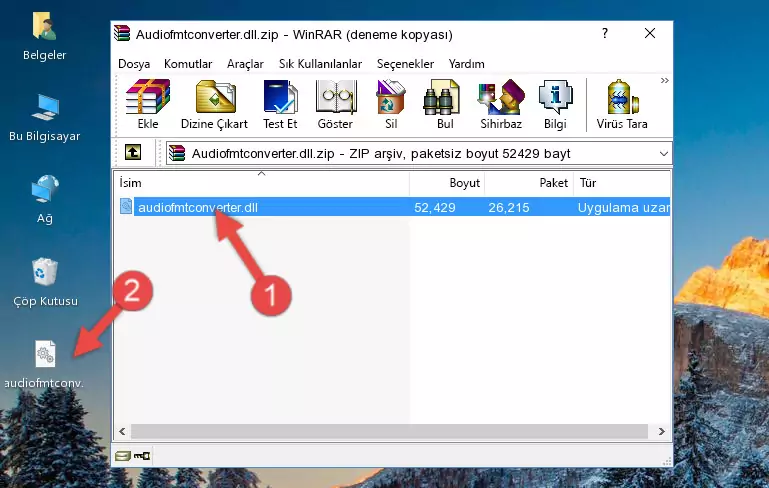Click the horizontal scrollbar left arrow
769x488 pixels.
coord(123,432)
